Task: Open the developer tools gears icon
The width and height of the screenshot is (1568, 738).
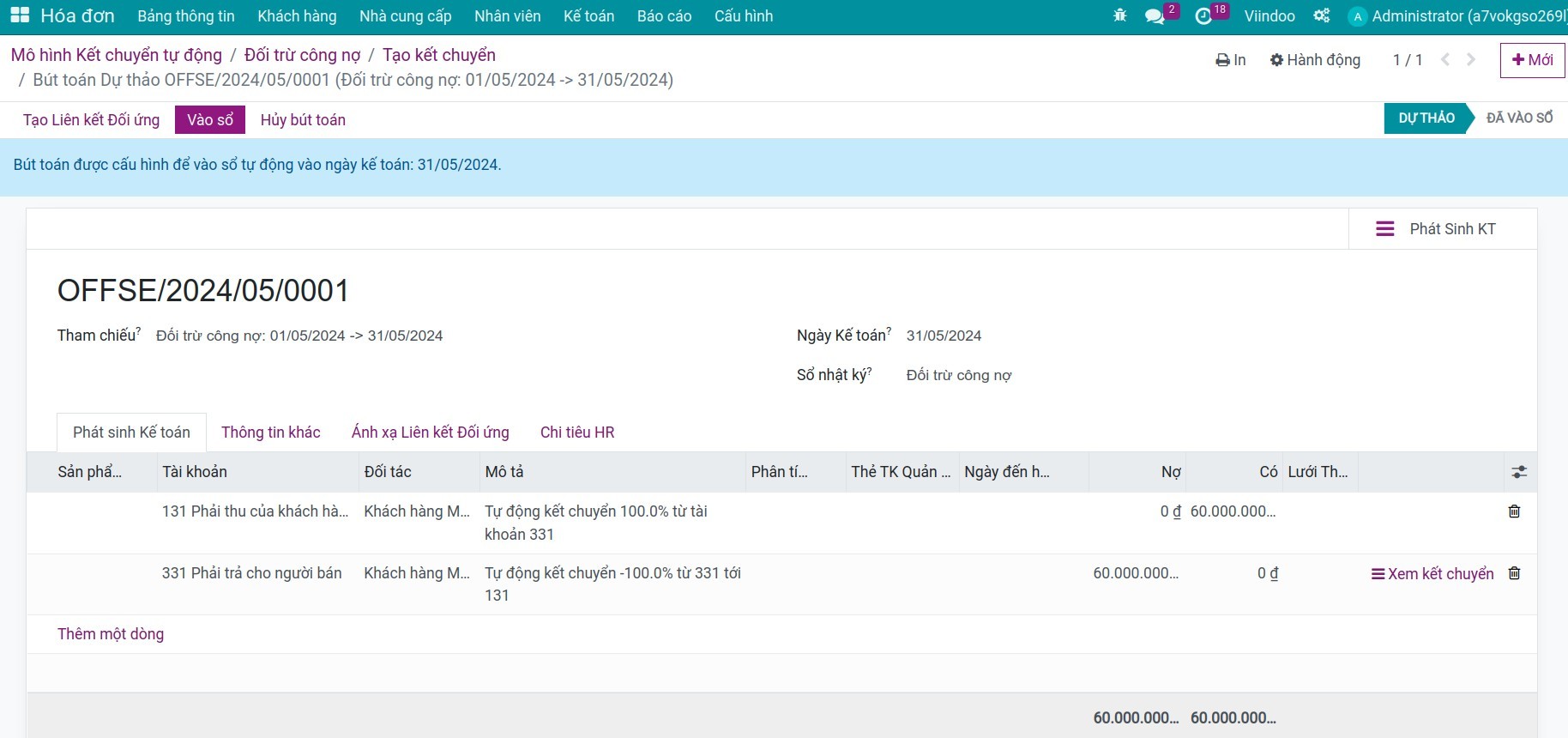Action: click(x=1322, y=15)
